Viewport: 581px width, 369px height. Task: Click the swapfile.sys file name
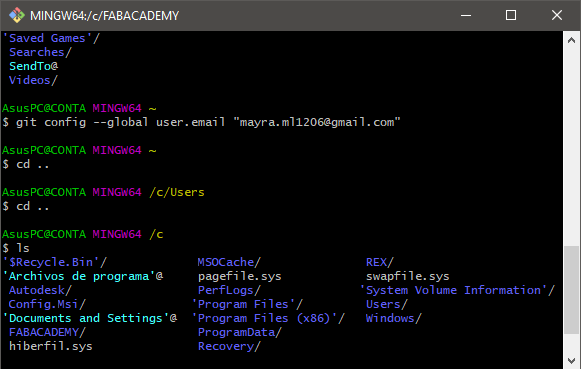[408, 276]
